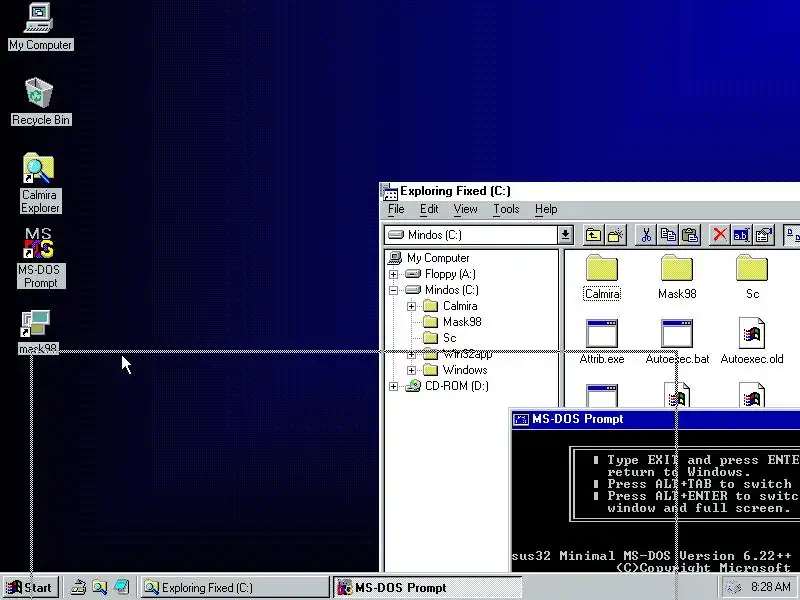This screenshot has width=800, height=600.
Task: Open the Help menu
Action: pos(546,209)
